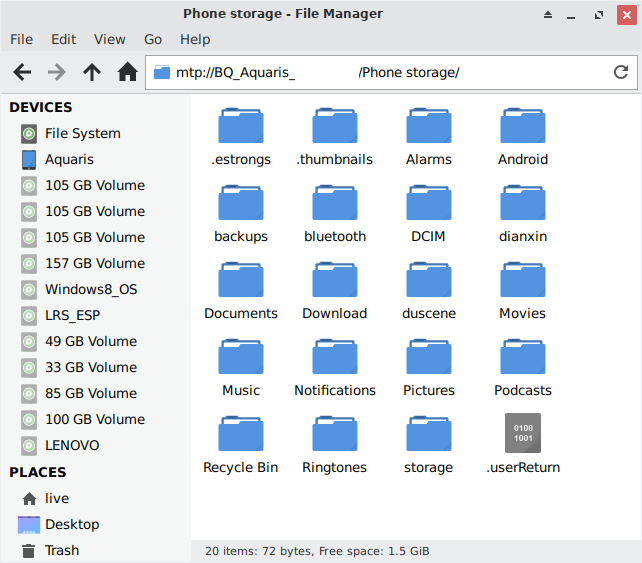Open the File menu
This screenshot has width=642, height=563.
point(21,39)
